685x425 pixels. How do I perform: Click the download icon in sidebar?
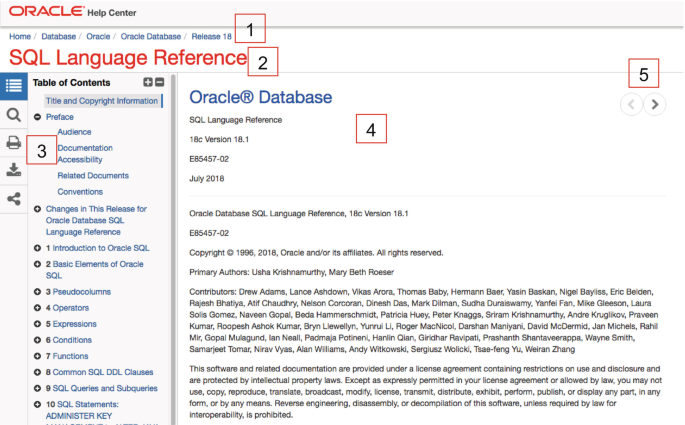[13, 171]
